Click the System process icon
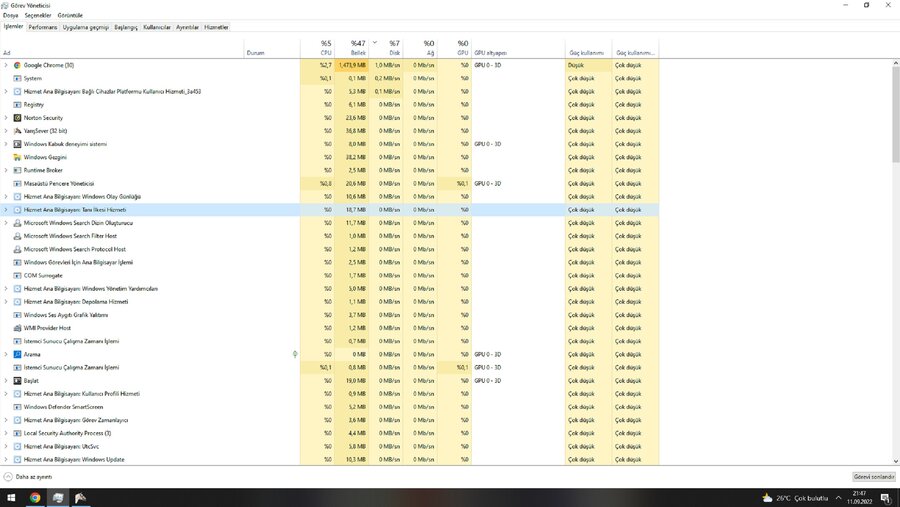 coord(17,78)
